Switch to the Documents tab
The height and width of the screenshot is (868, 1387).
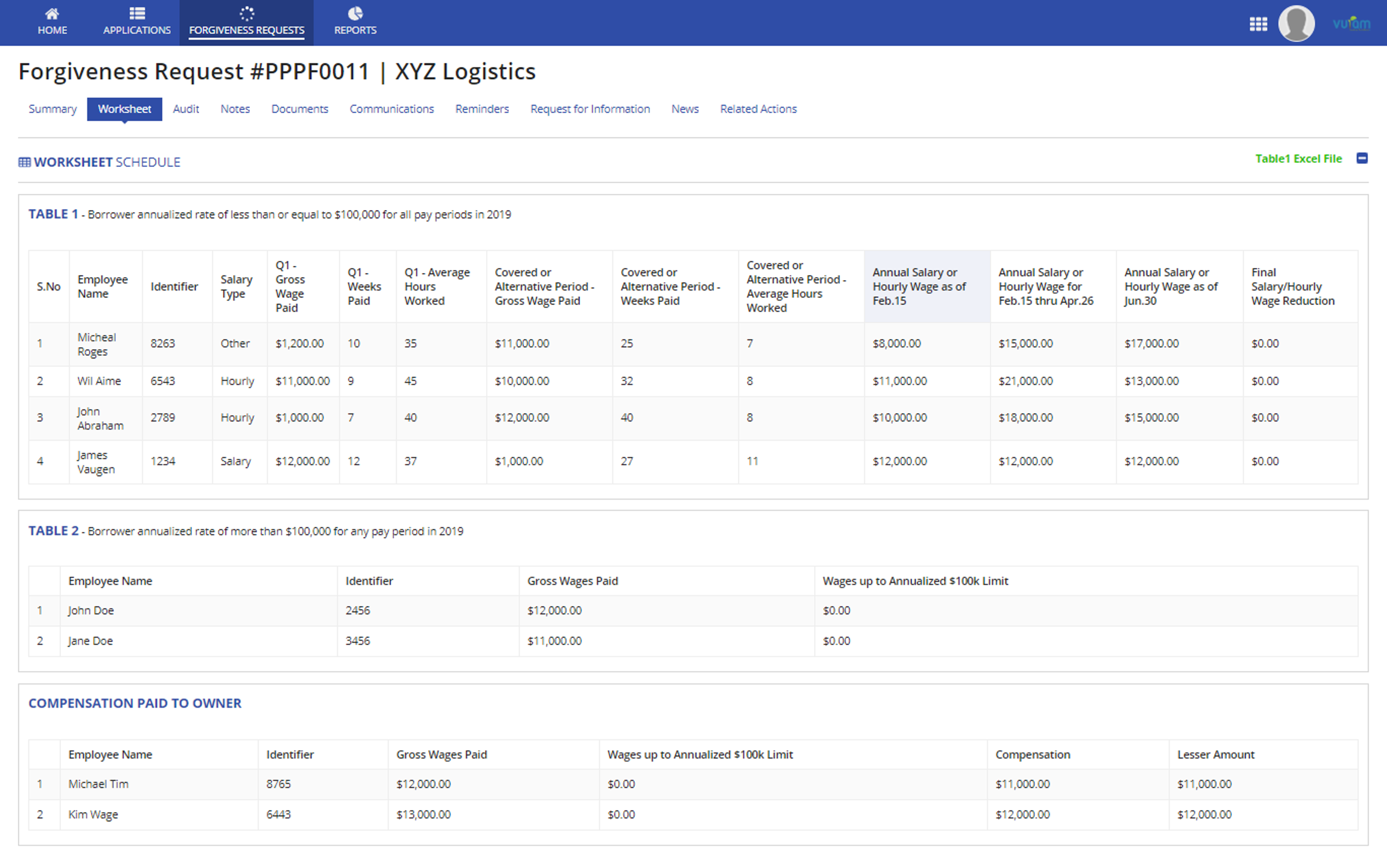tap(299, 109)
